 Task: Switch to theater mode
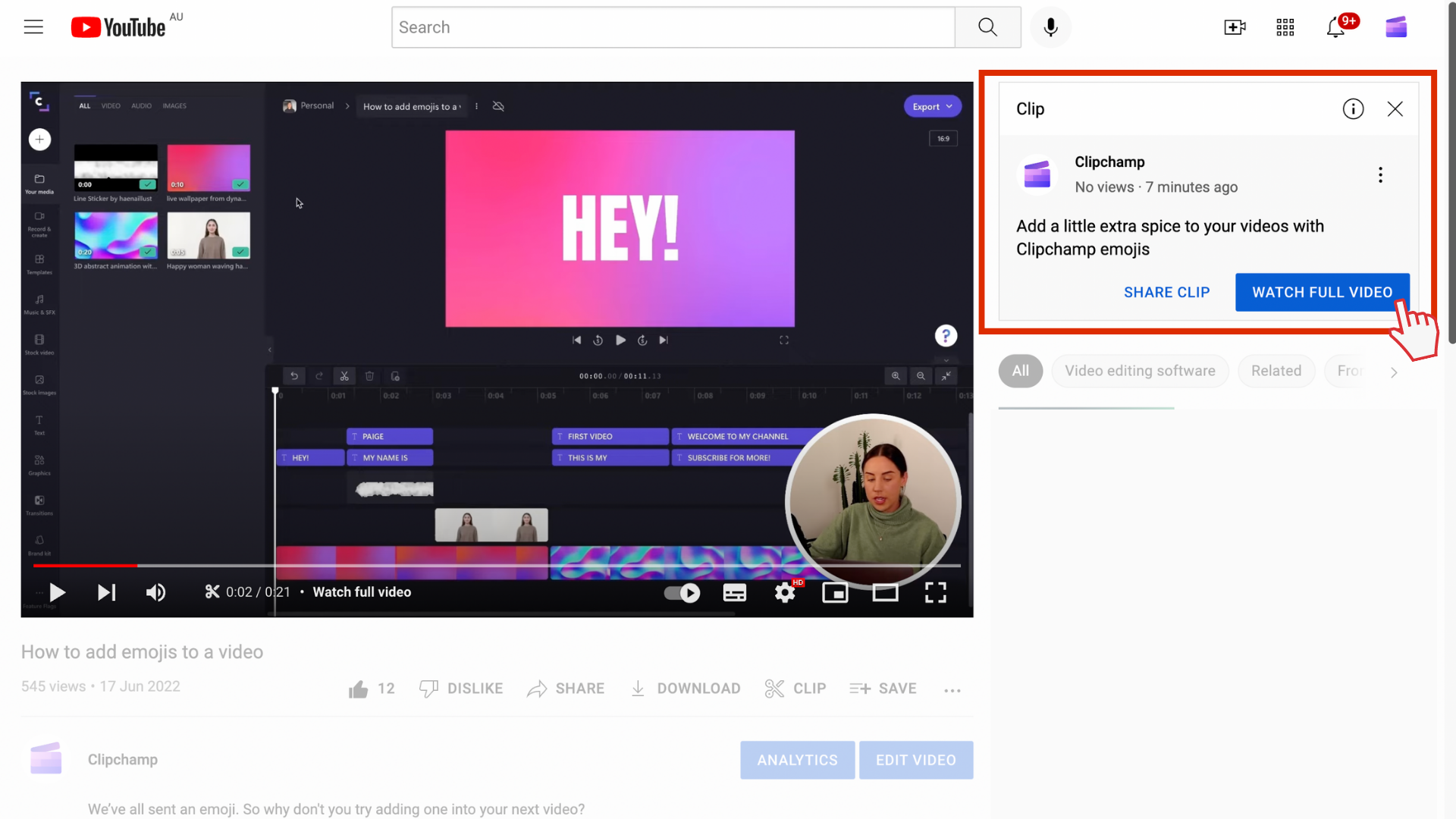point(885,593)
